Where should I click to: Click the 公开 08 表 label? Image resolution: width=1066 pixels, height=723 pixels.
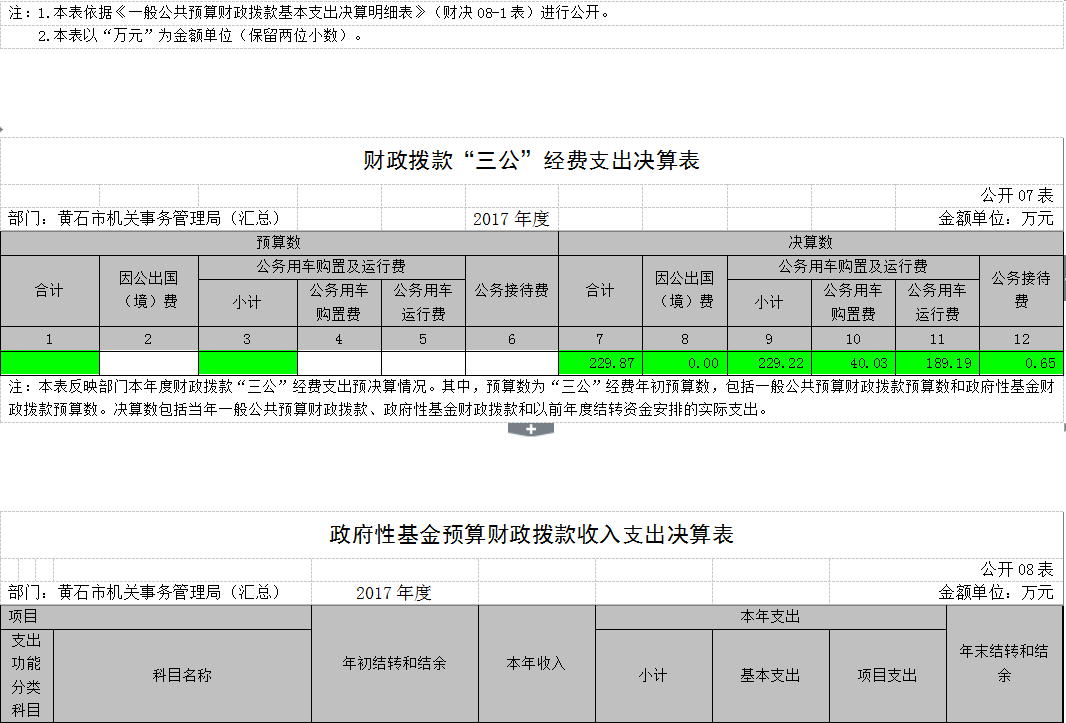(x=1016, y=569)
